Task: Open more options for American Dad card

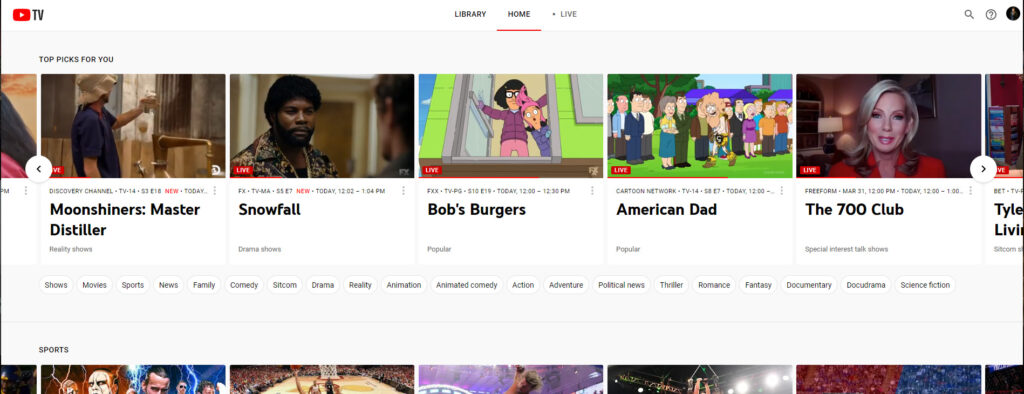Action: click(x=781, y=191)
